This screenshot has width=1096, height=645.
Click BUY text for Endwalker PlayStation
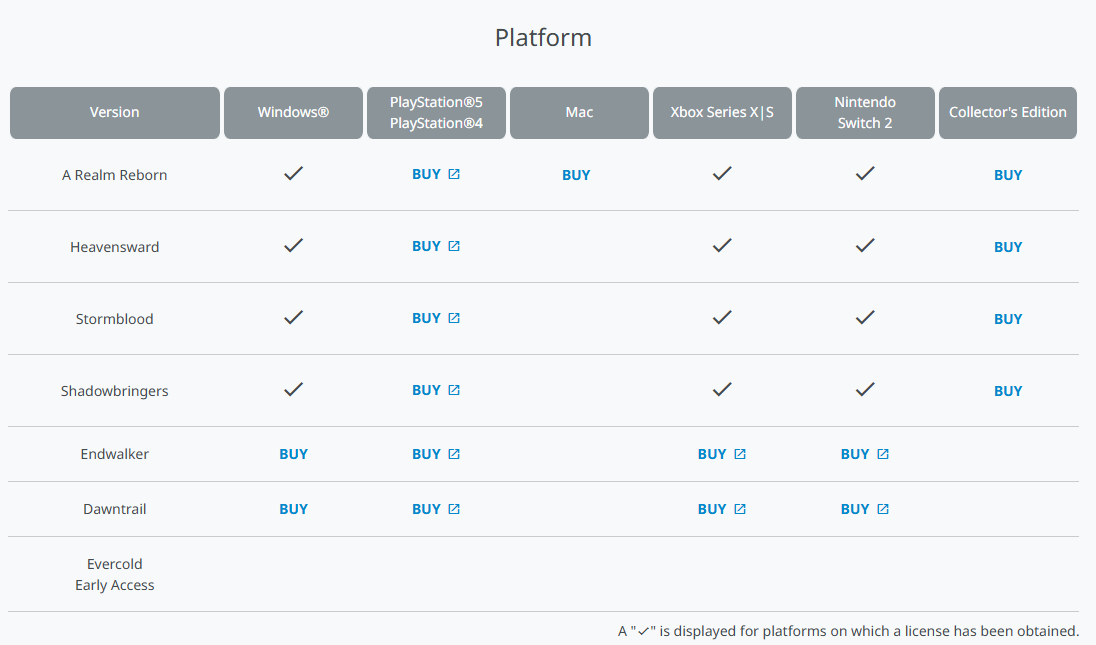click(426, 454)
